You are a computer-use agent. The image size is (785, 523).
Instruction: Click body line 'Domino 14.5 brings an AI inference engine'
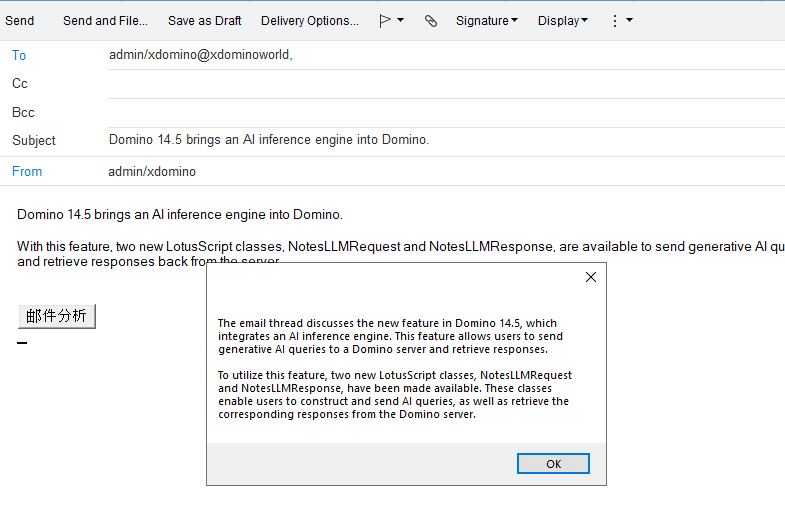[180, 215]
